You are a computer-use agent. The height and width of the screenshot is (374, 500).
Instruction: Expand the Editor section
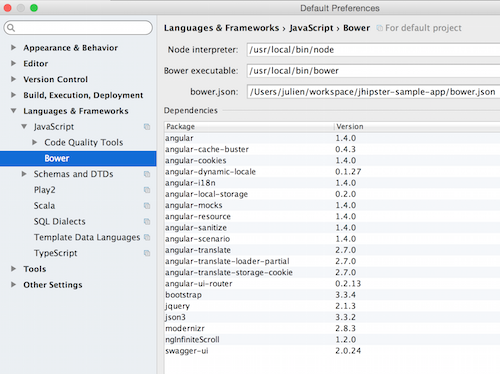pyautogui.click(x=13, y=63)
